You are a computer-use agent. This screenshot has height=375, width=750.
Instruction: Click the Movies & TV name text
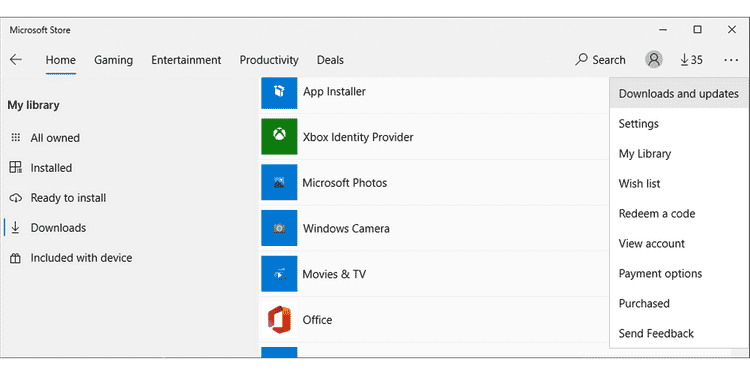tap(334, 274)
